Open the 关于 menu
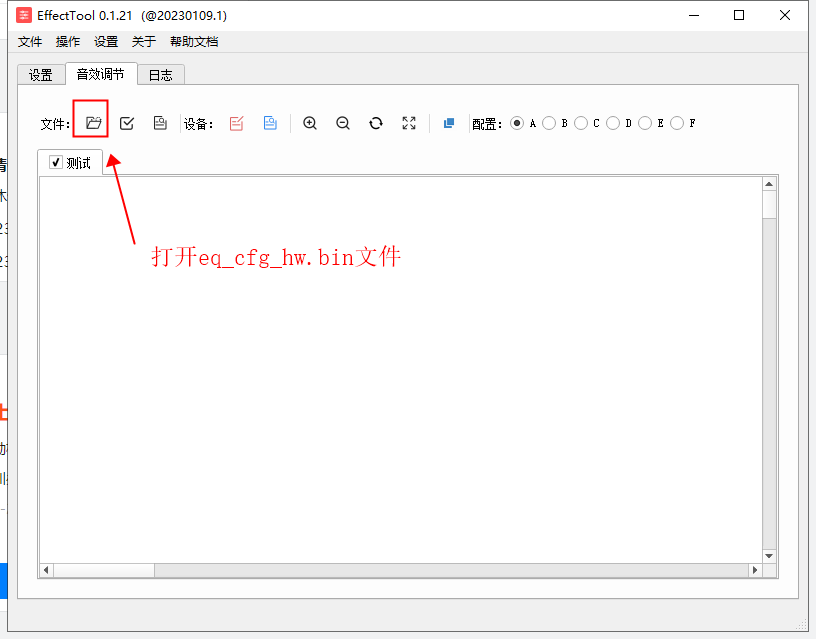816x639 pixels. click(x=144, y=42)
